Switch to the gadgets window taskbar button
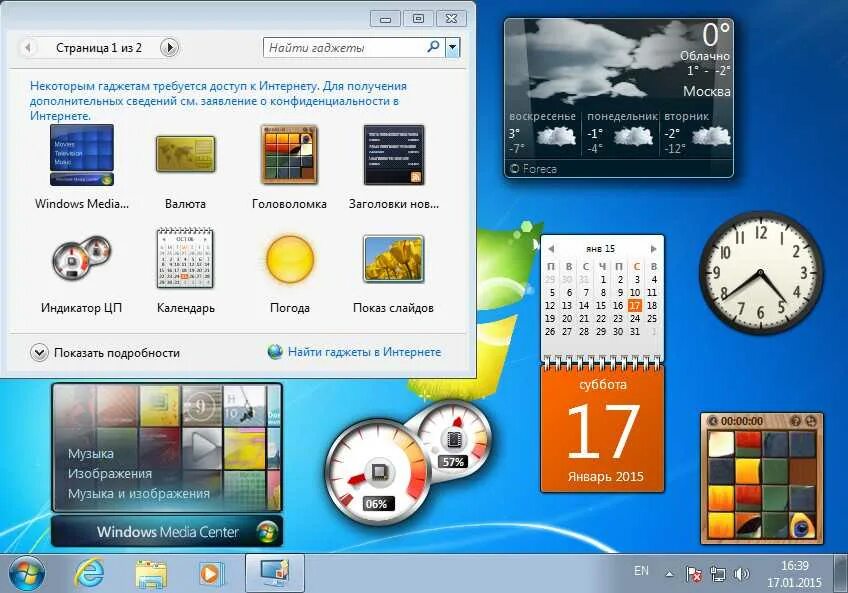The image size is (848, 593). [275, 573]
